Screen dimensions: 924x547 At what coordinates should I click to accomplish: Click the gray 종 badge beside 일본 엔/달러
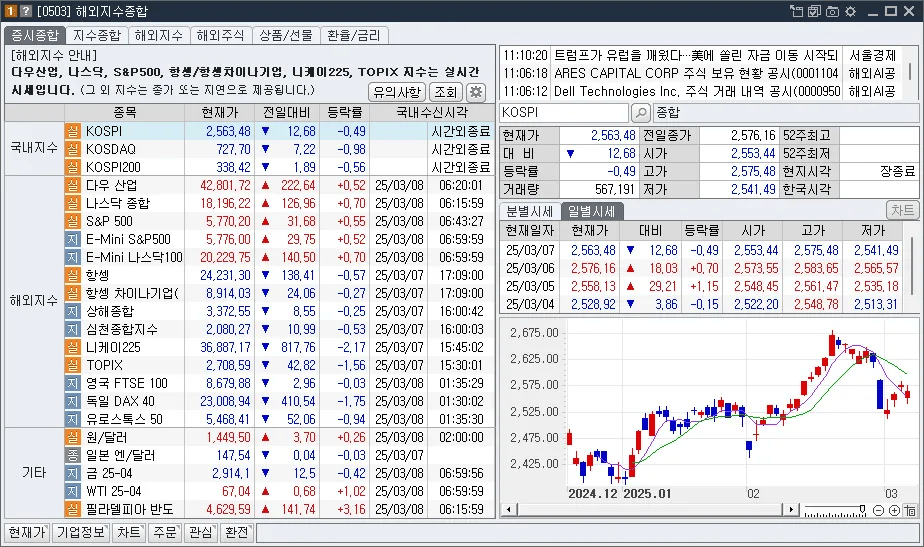point(72,455)
